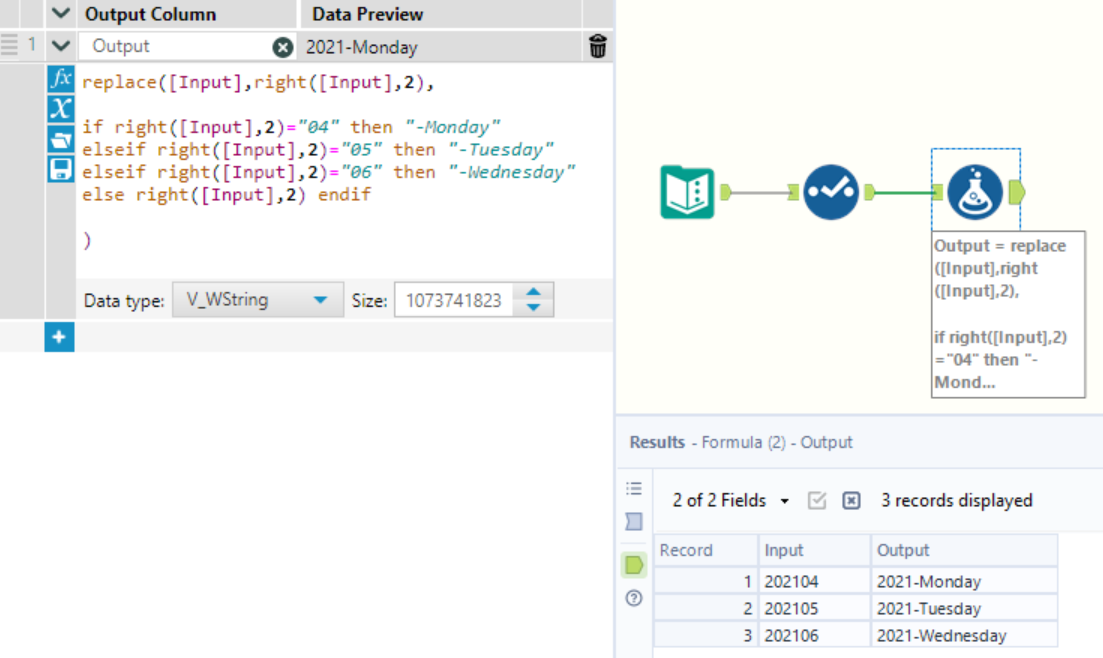Screen dimensions: 1103x658
Task: Open the columns and constants (X) menu
Action: tap(61, 109)
